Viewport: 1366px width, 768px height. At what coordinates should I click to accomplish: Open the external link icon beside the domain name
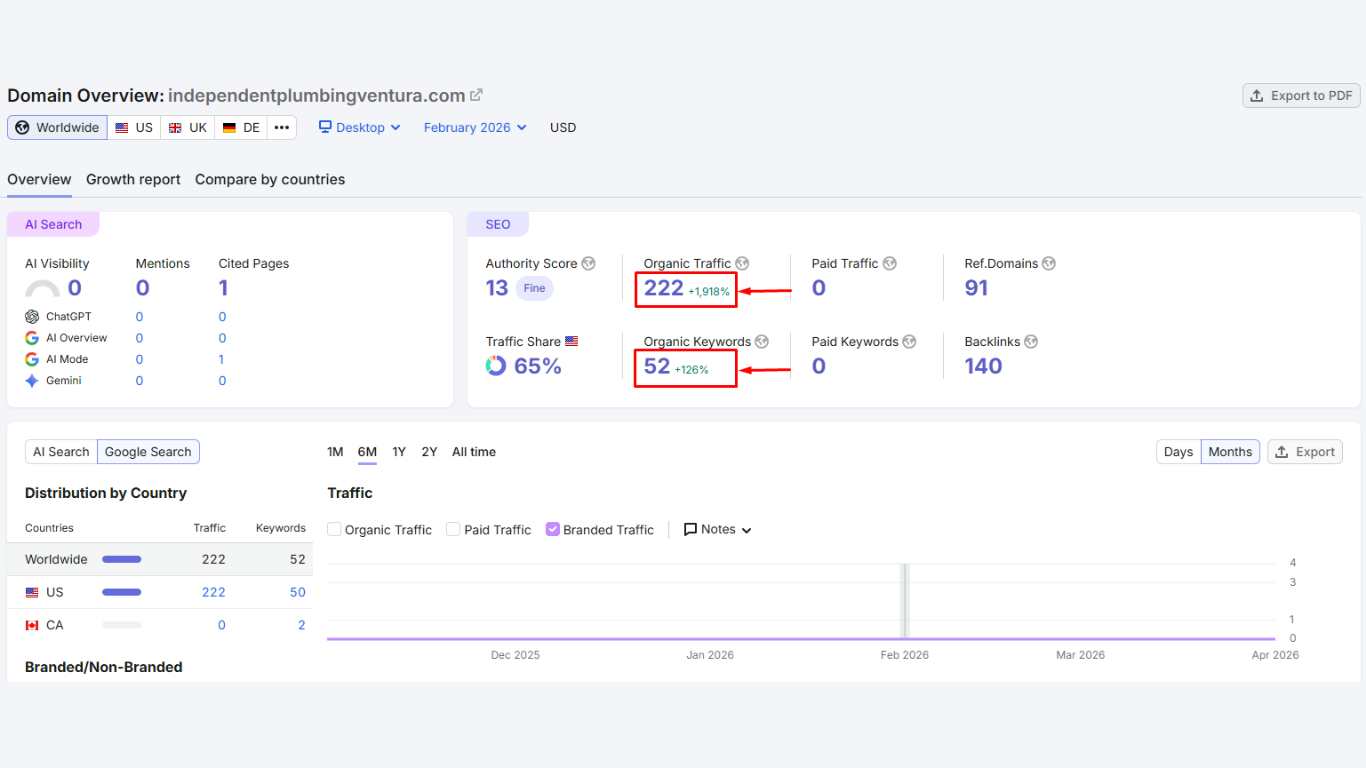(x=477, y=95)
